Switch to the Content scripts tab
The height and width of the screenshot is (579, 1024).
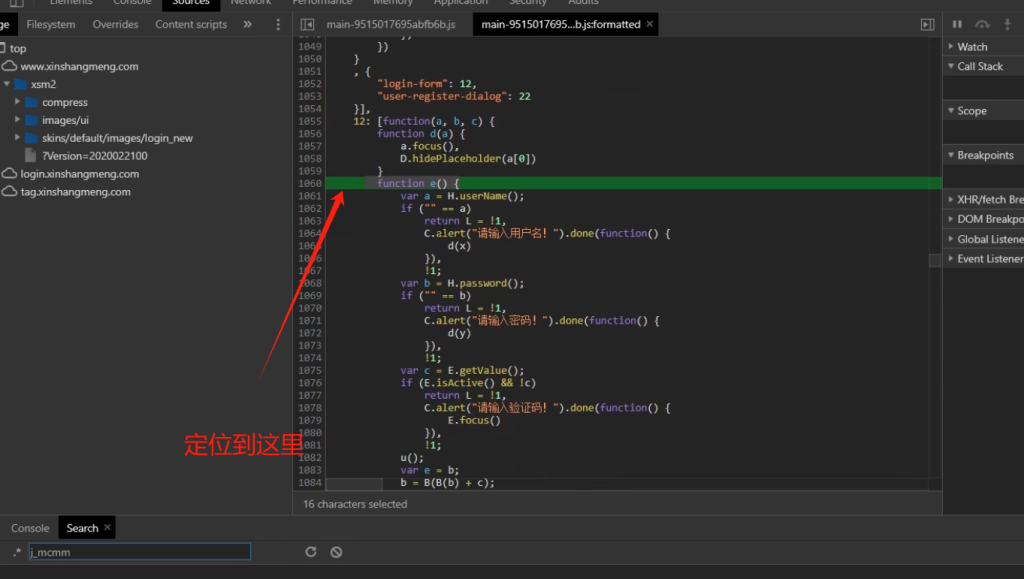191,24
